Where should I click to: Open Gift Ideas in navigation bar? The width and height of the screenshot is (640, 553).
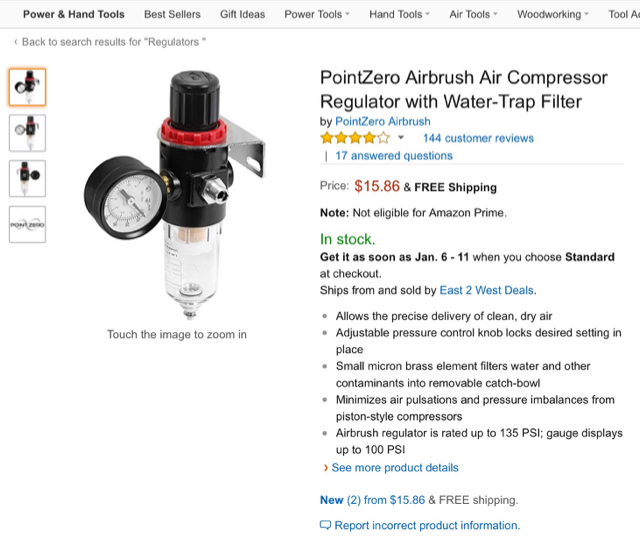click(242, 14)
